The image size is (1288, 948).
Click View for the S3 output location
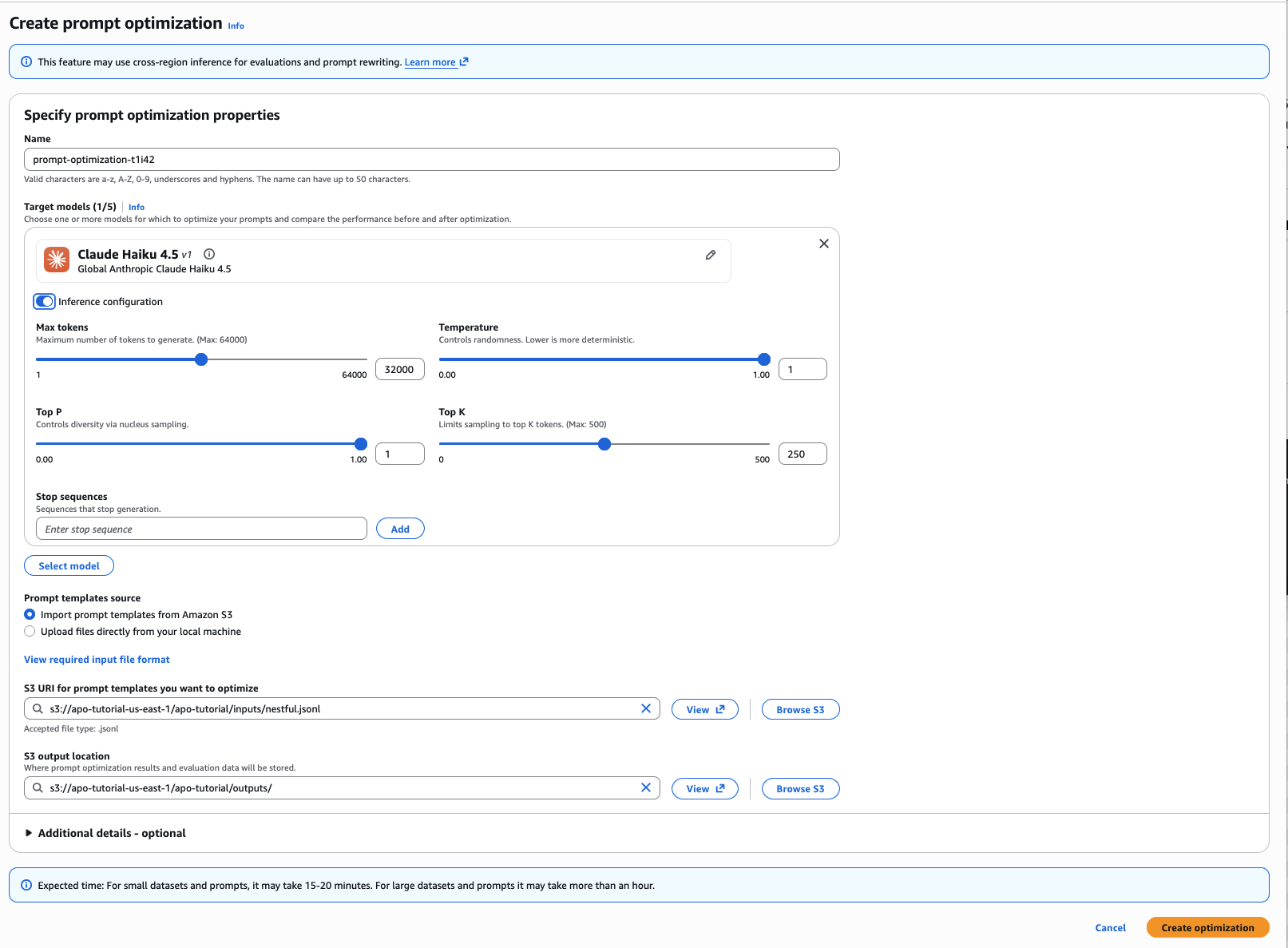coord(705,788)
